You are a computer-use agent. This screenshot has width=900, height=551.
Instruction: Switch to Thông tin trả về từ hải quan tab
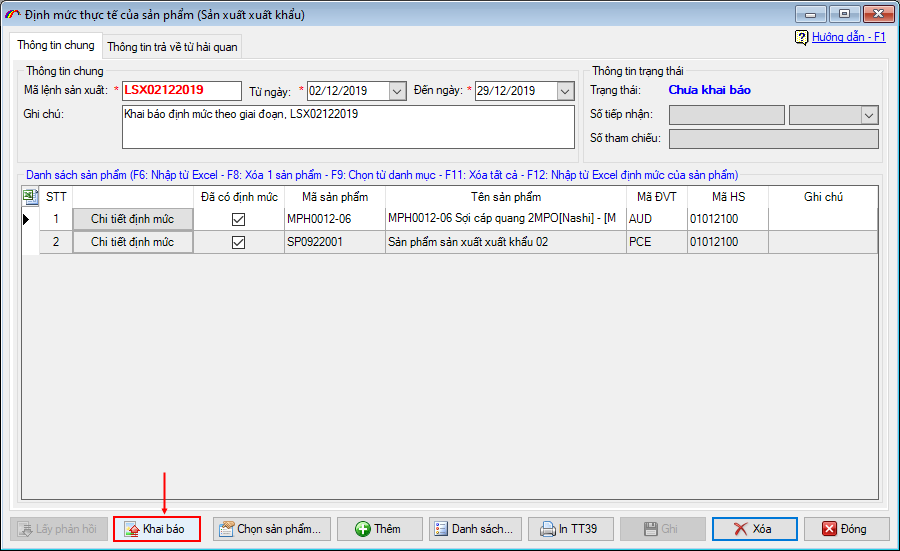click(172, 47)
